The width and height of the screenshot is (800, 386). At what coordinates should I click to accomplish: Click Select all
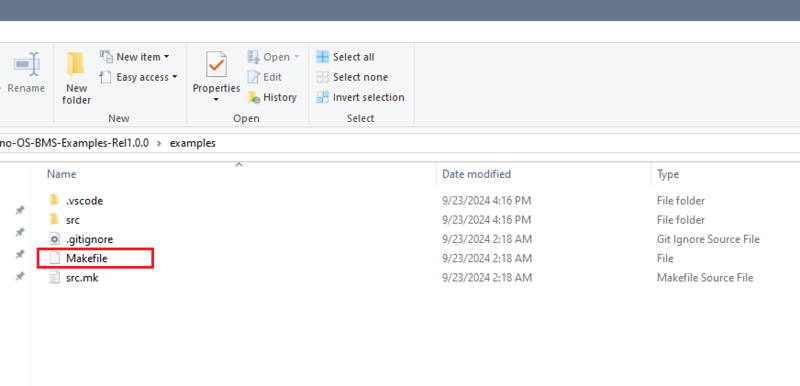pos(345,57)
